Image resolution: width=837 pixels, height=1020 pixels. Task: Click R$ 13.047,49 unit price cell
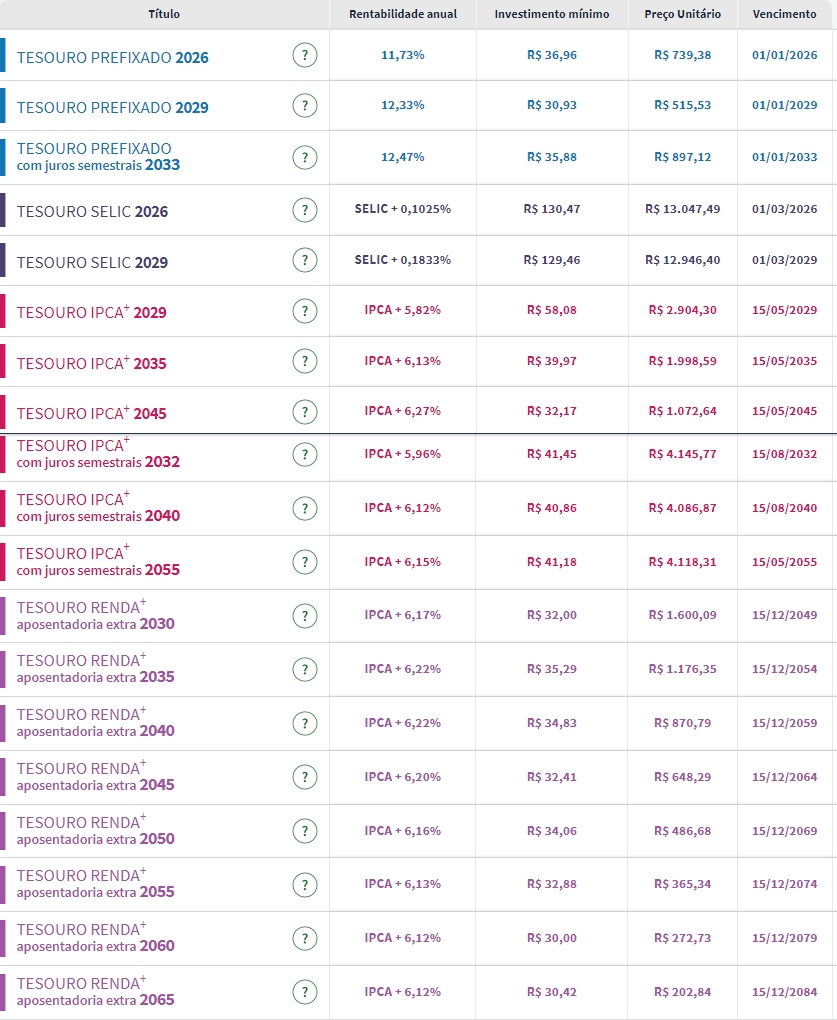click(x=683, y=209)
